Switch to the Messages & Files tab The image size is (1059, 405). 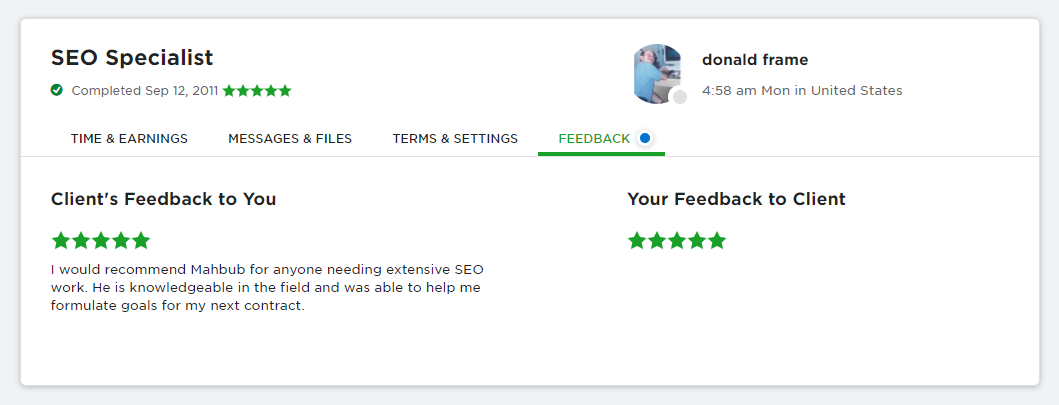tap(290, 139)
